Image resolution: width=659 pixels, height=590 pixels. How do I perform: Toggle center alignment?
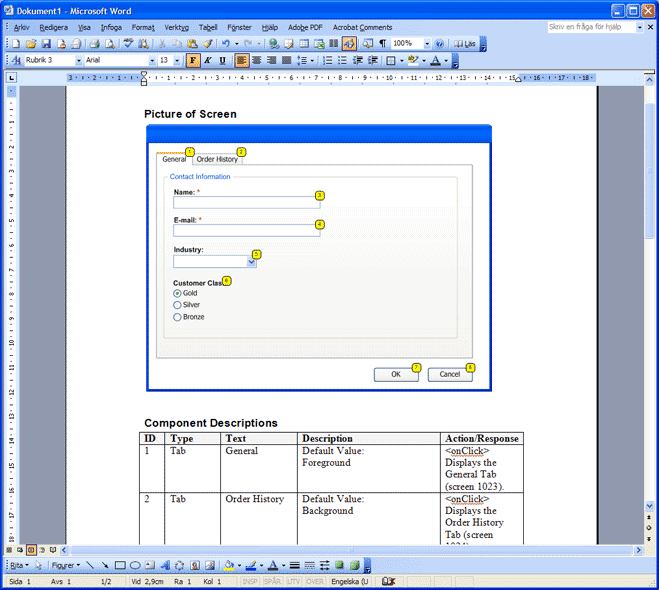256,61
